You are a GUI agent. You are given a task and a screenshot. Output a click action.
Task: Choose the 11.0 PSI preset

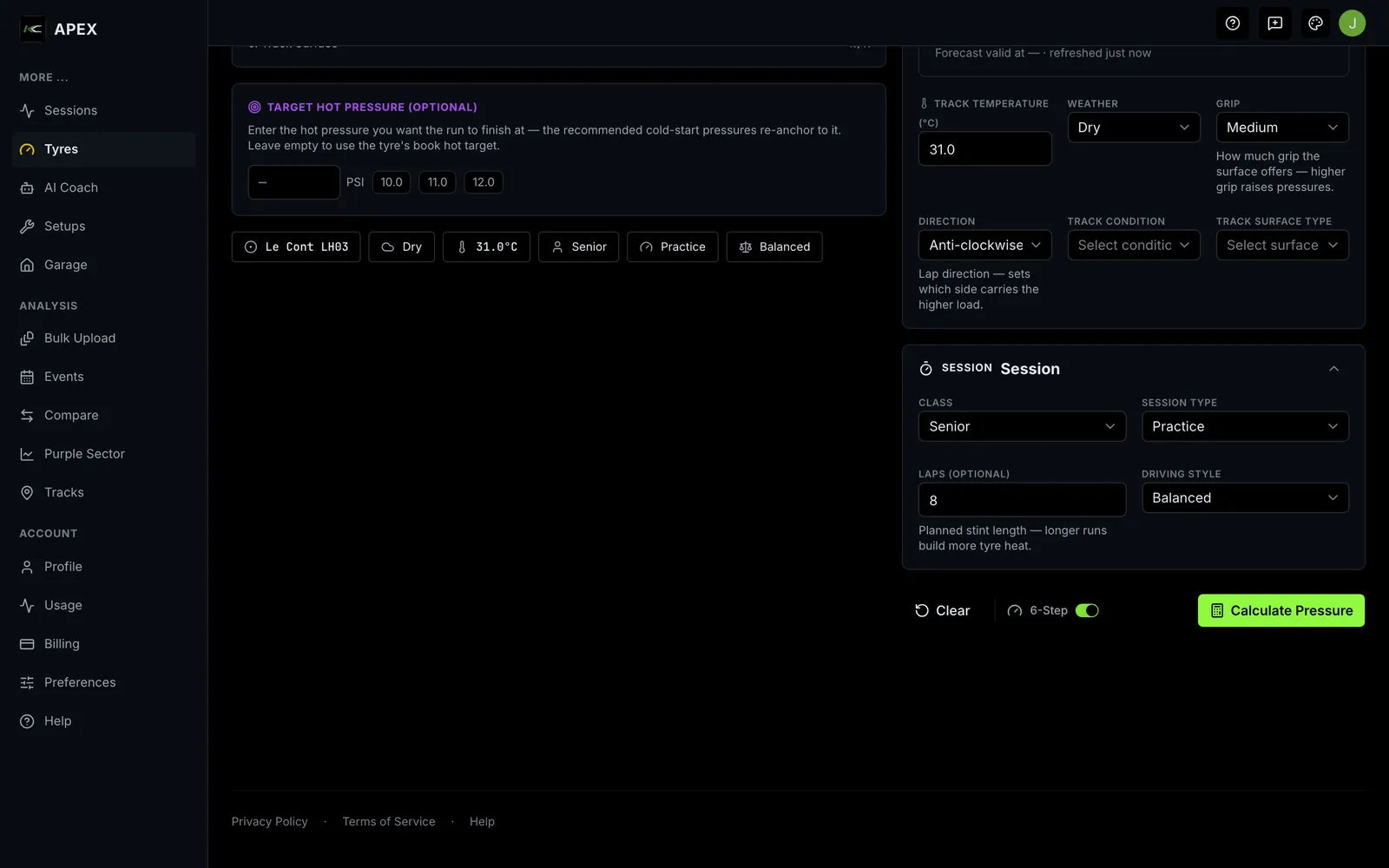click(438, 182)
